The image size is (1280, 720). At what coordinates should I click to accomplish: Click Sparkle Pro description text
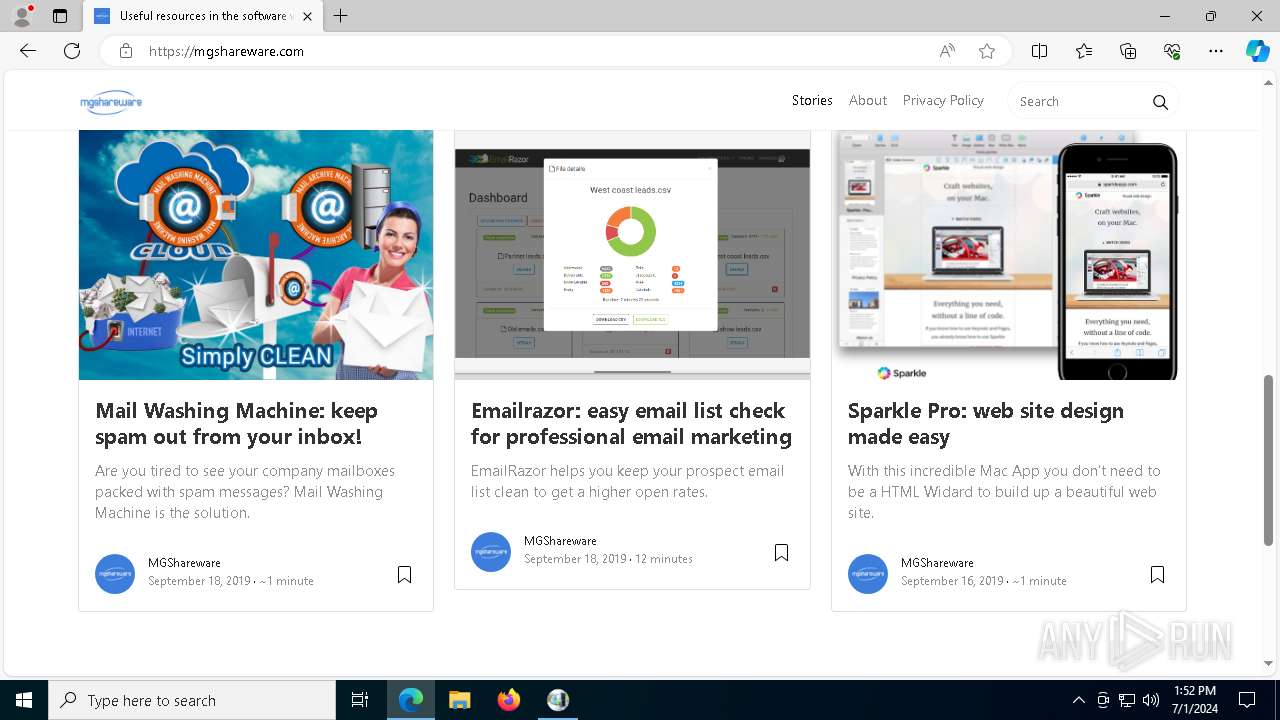(x=1004, y=492)
